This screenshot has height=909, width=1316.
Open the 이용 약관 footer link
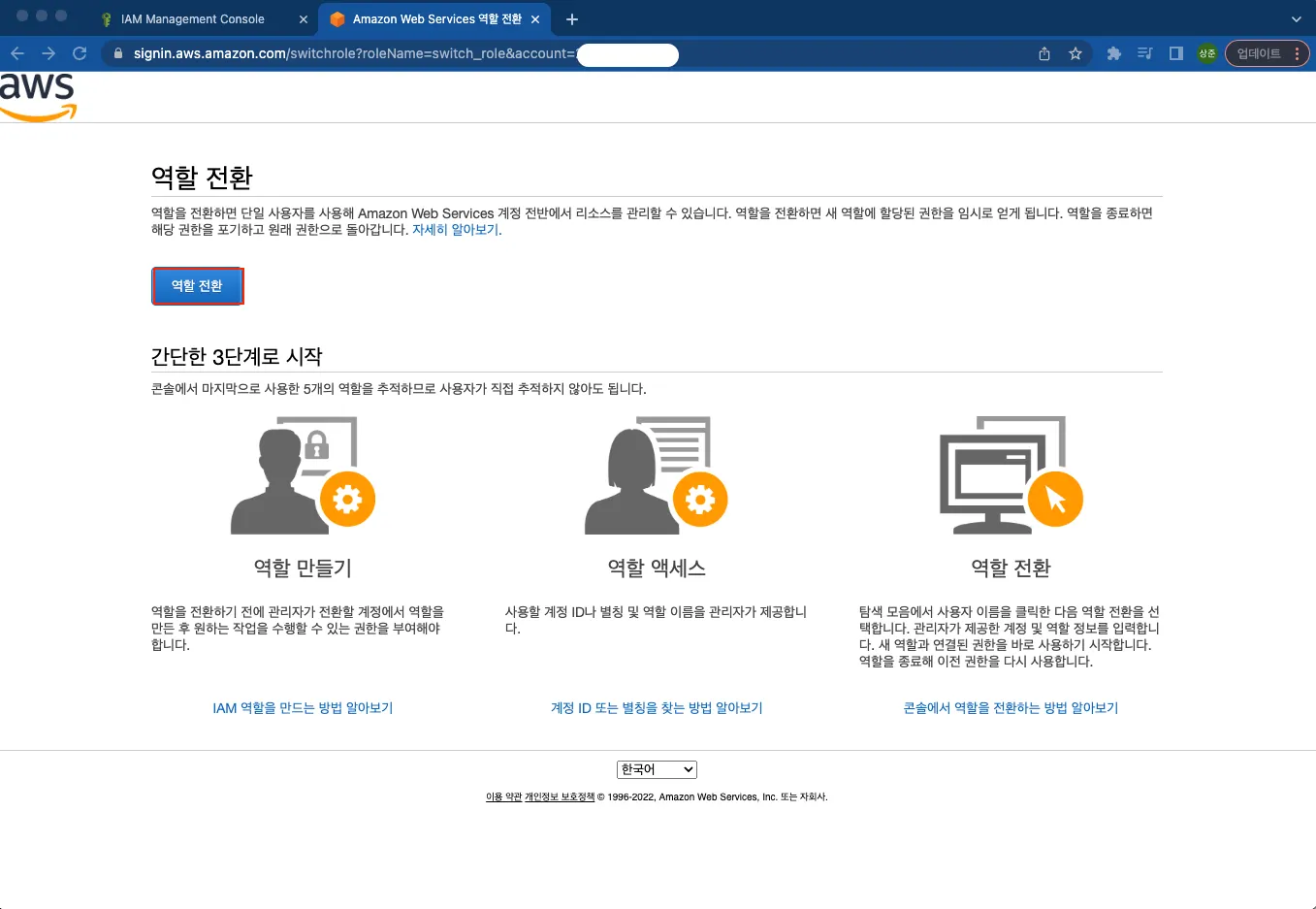click(x=503, y=796)
